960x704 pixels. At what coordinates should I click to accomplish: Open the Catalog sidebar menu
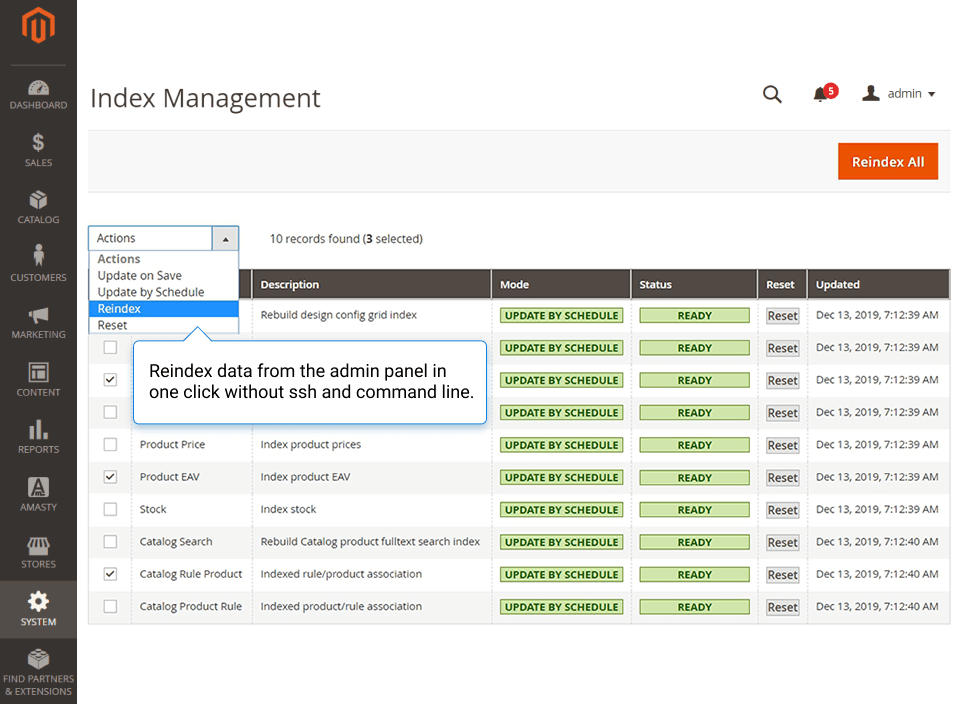click(x=38, y=208)
